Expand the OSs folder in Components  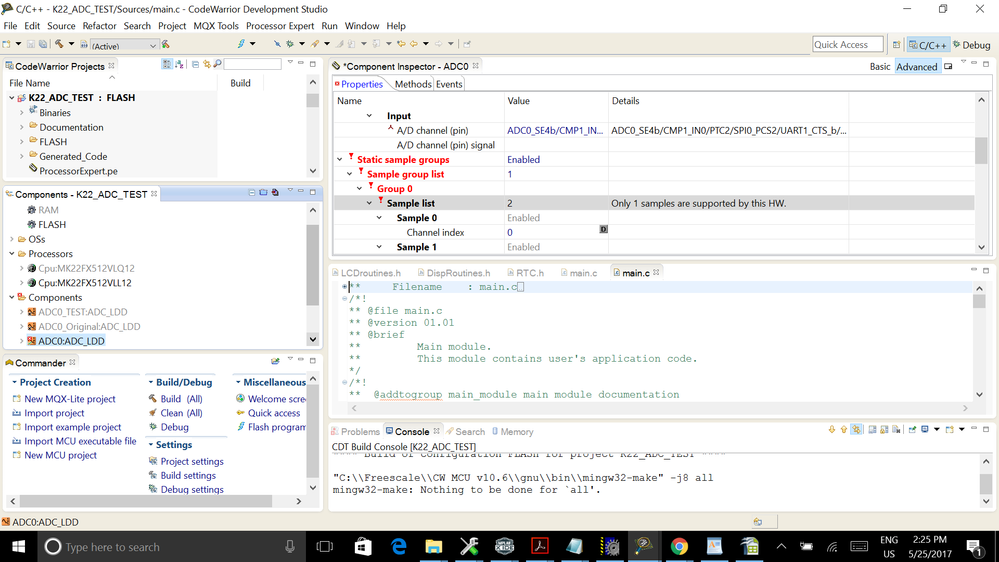12,240
